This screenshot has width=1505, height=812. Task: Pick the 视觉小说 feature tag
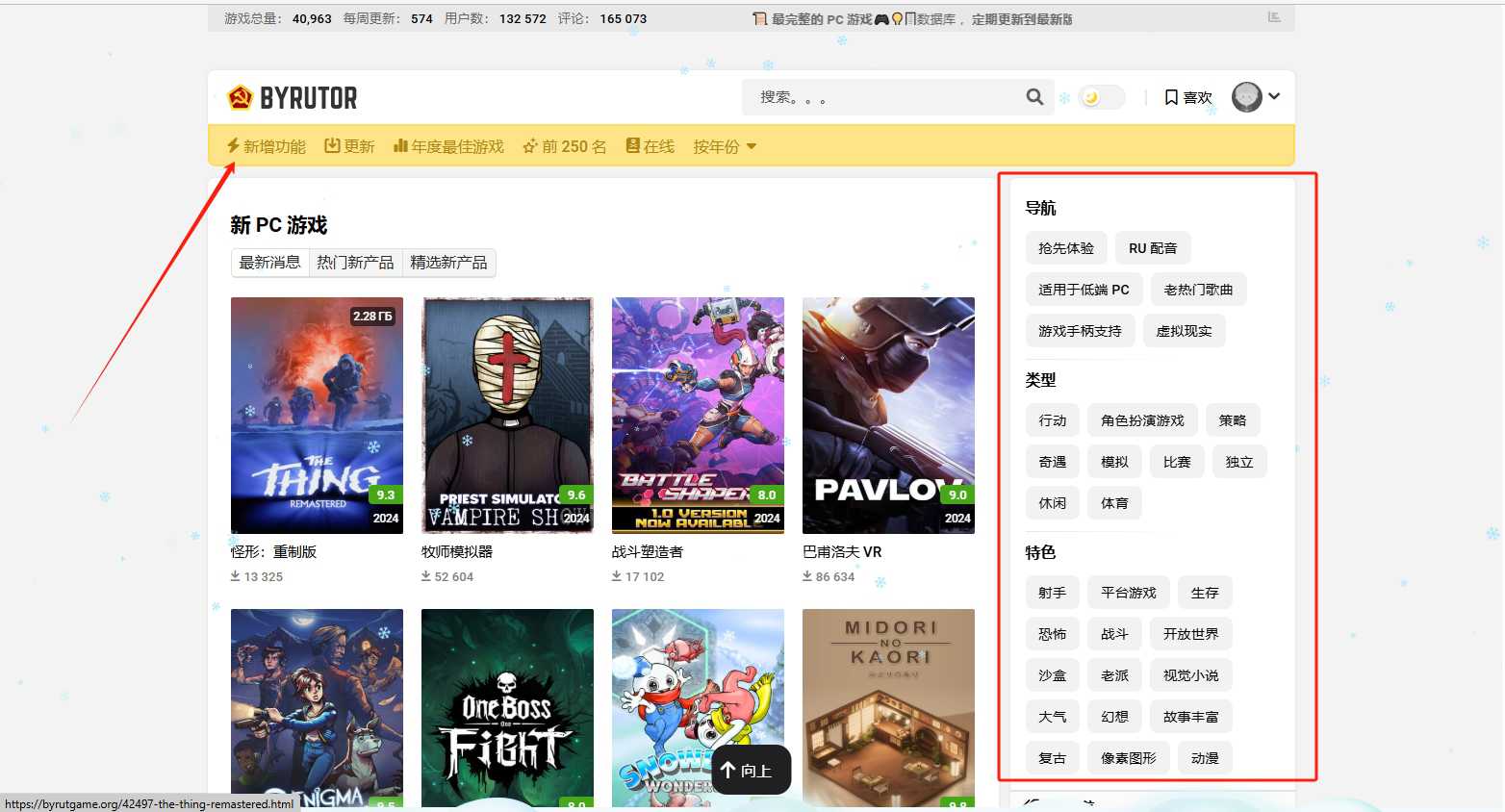click(1191, 675)
